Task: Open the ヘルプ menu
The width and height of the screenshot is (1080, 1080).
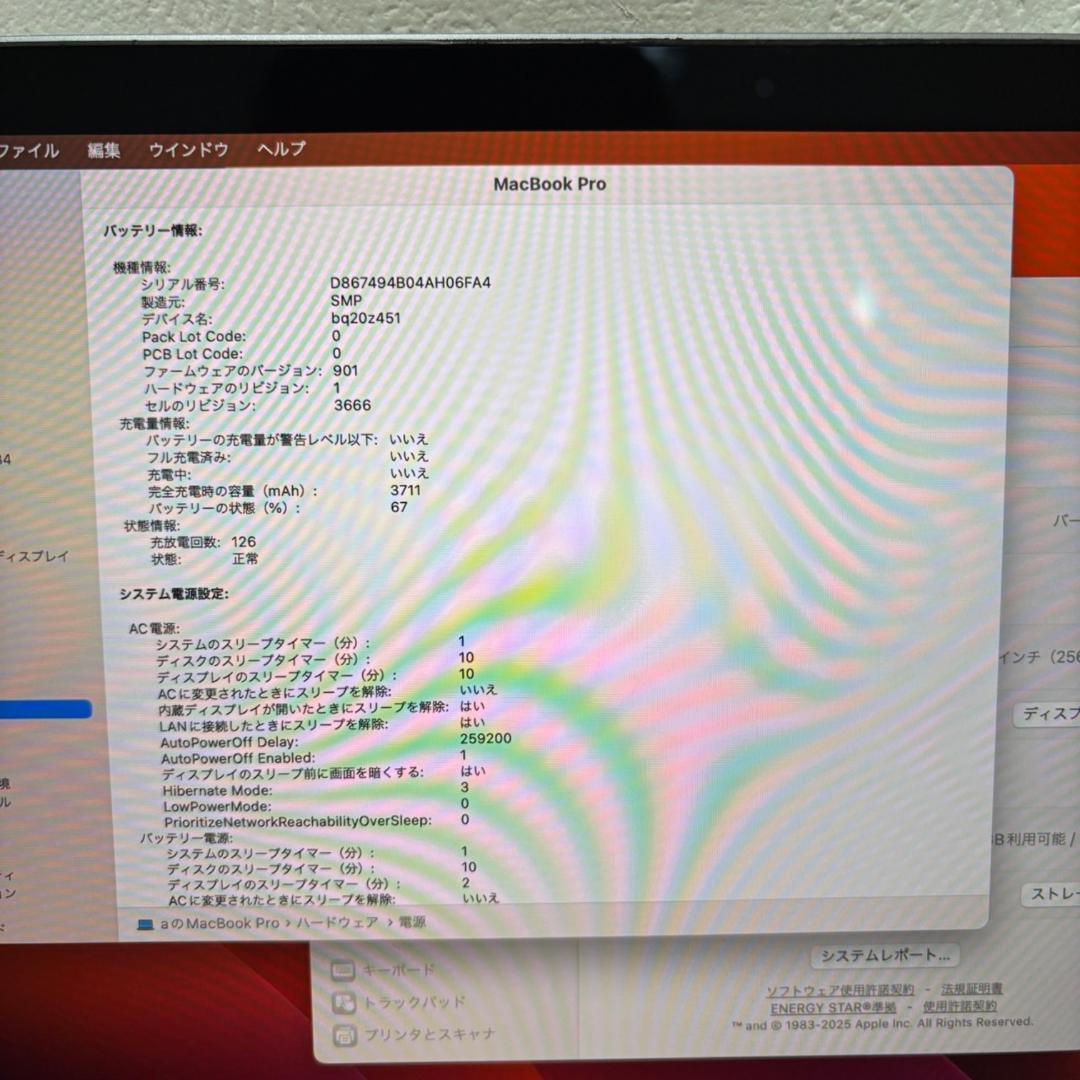Action: tap(278, 150)
